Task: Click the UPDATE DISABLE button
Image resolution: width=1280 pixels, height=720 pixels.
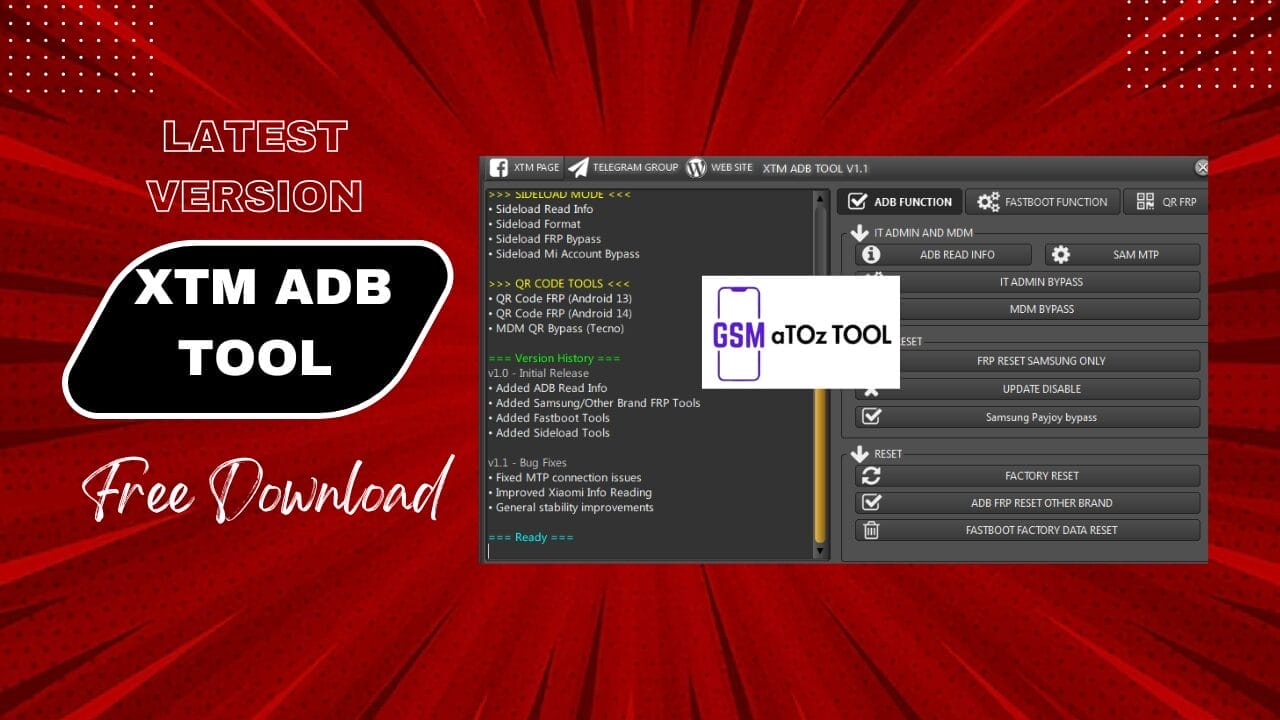Action: (x=1028, y=389)
